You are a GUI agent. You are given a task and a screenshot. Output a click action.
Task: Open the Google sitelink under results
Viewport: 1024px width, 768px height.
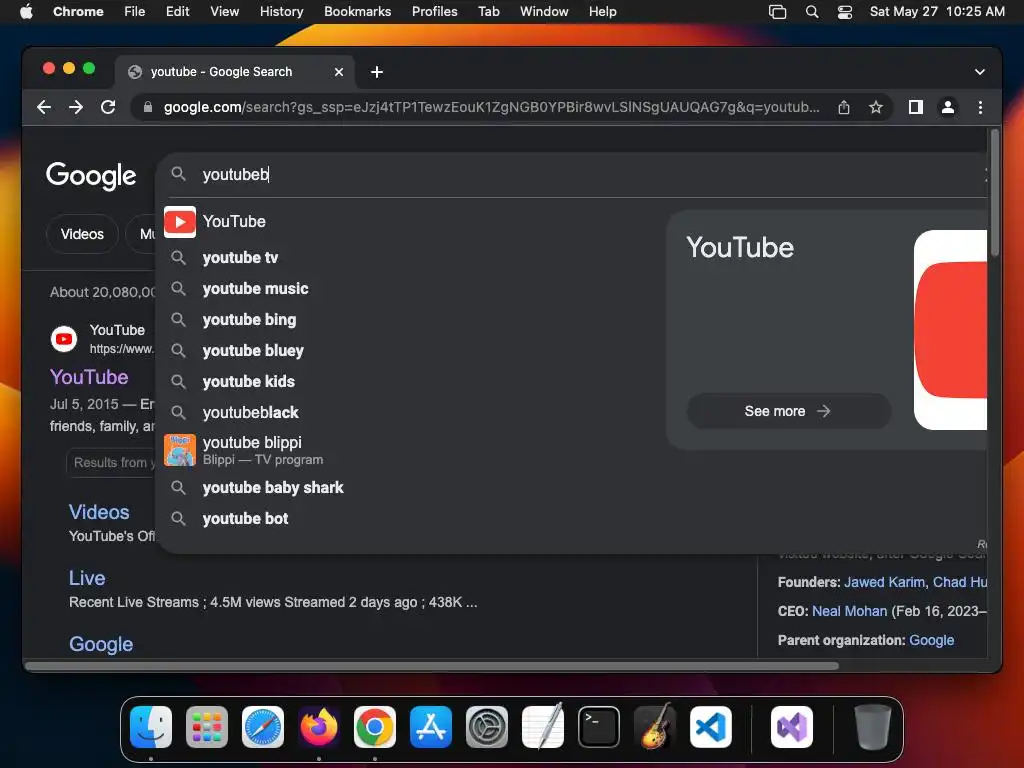101,644
